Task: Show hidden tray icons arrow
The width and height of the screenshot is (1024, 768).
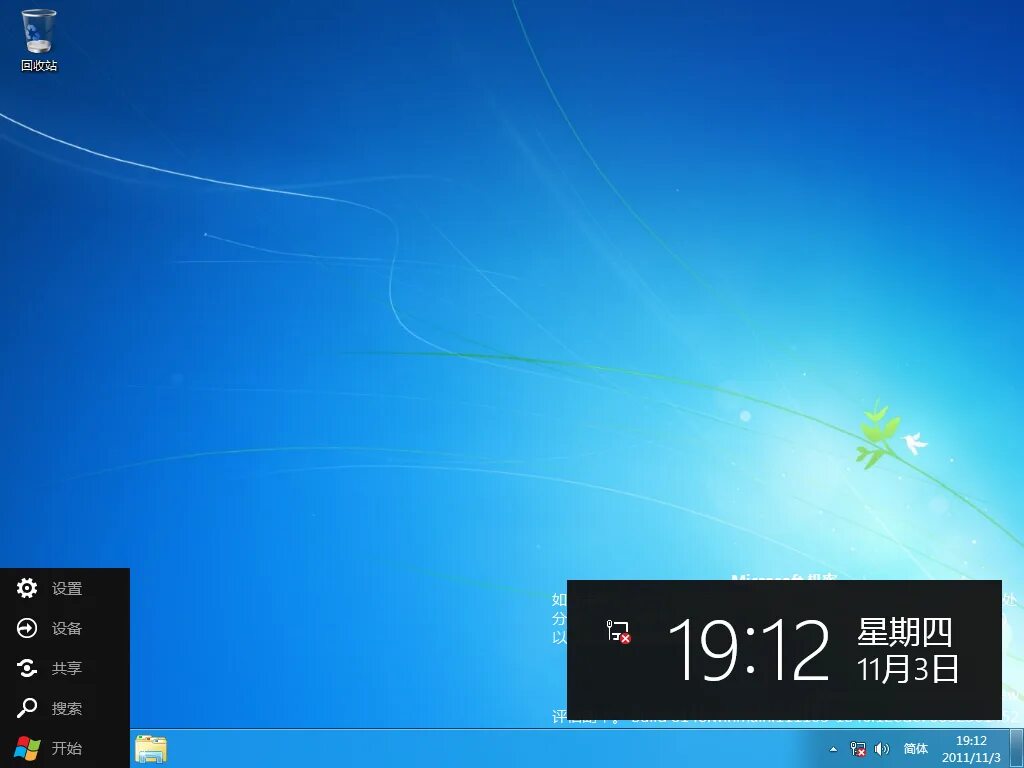Action: [x=833, y=749]
